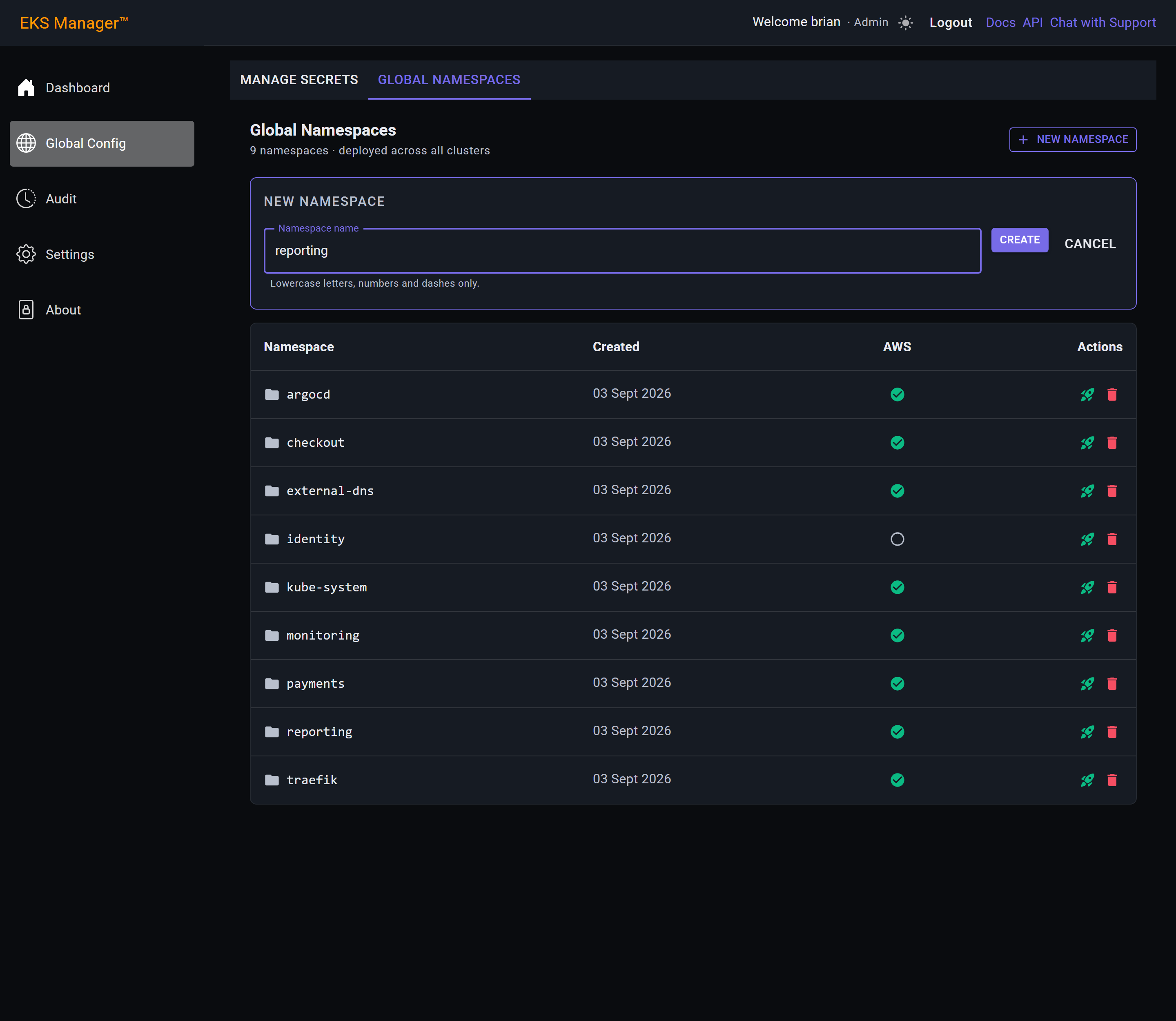
Task: Click the deploy rocket icon for monitoring
Action: coord(1087,635)
